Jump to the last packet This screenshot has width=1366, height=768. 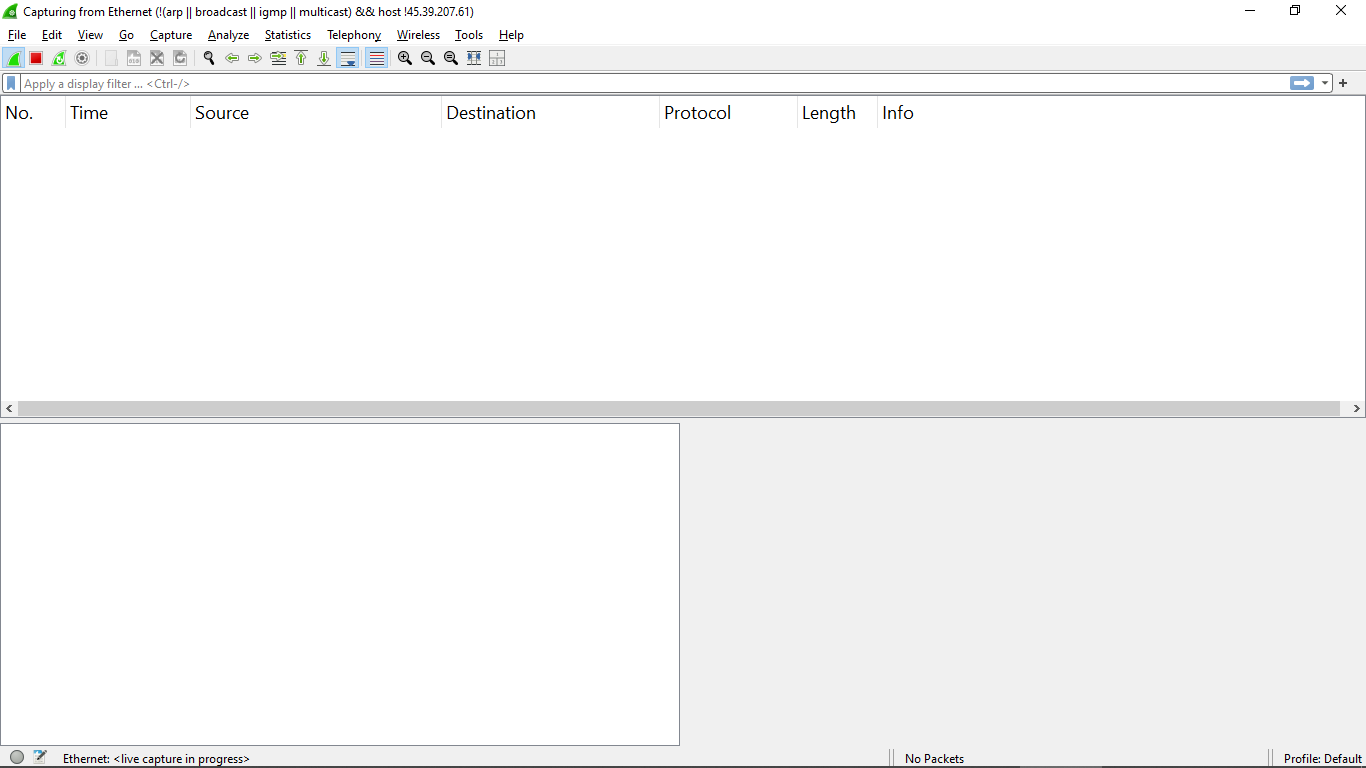(x=324, y=58)
